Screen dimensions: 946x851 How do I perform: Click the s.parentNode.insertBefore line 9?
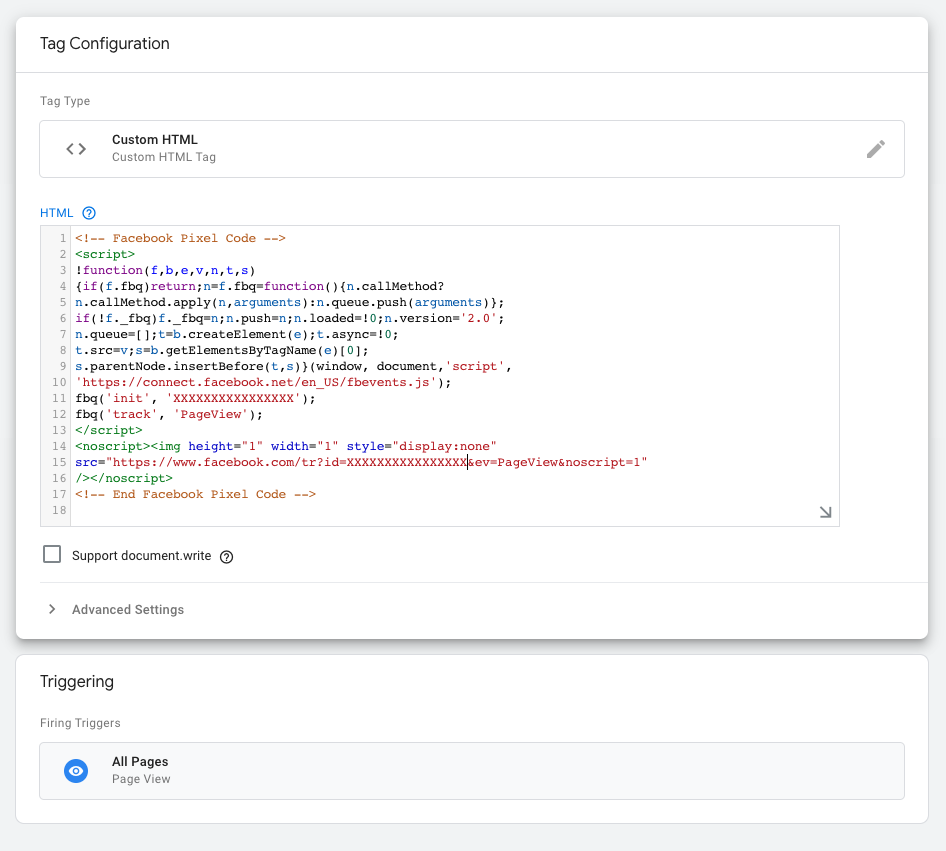[x=293, y=367]
